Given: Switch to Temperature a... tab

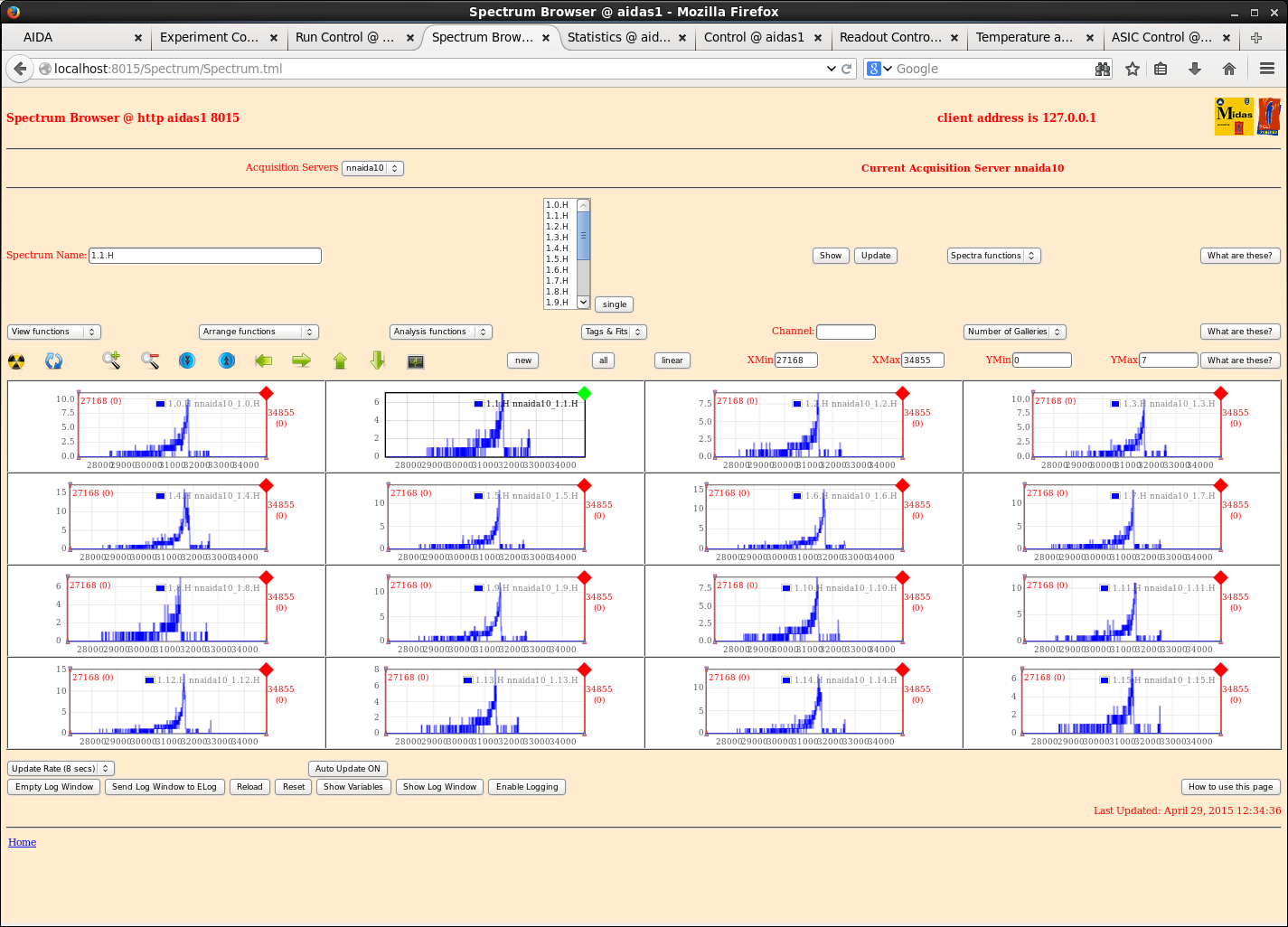Looking at the screenshot, I should tap(1034, 38).
